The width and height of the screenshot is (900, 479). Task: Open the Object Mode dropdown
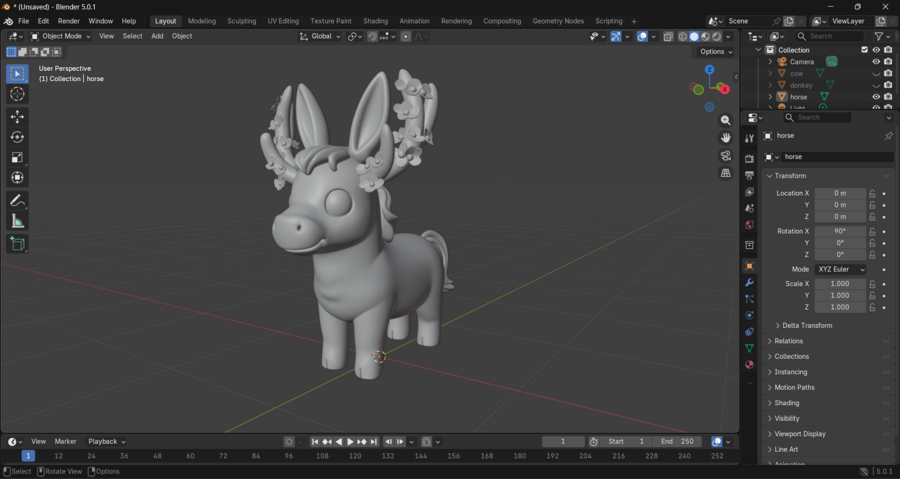click(61, 36)
